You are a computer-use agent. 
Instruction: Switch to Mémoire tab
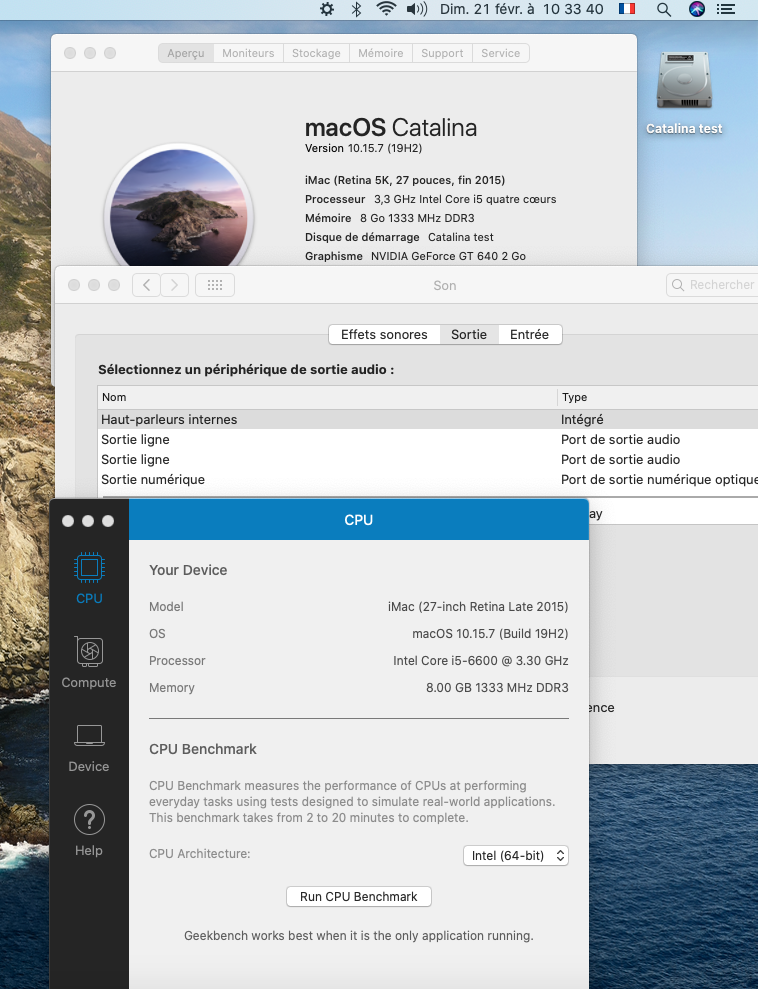click(381, 53)
